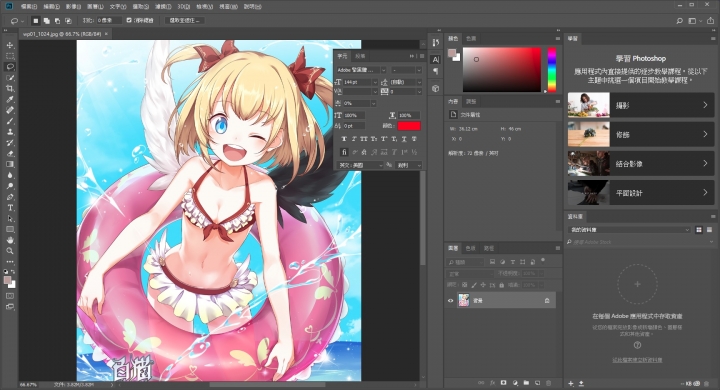The width and height of the screenshot is (720, 390).
Task: Select the Brush tool
Action: [x=10, y=121]
